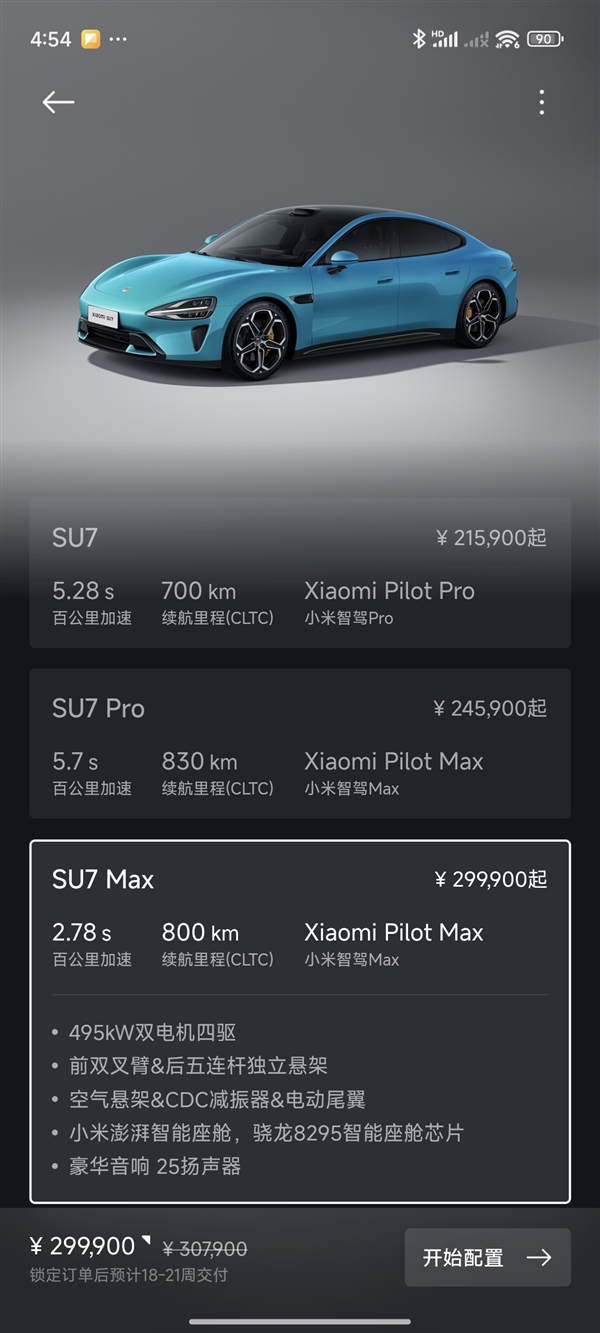
Task: Expand price details beside ¥ 299,900
Action: click(146, 1241)
